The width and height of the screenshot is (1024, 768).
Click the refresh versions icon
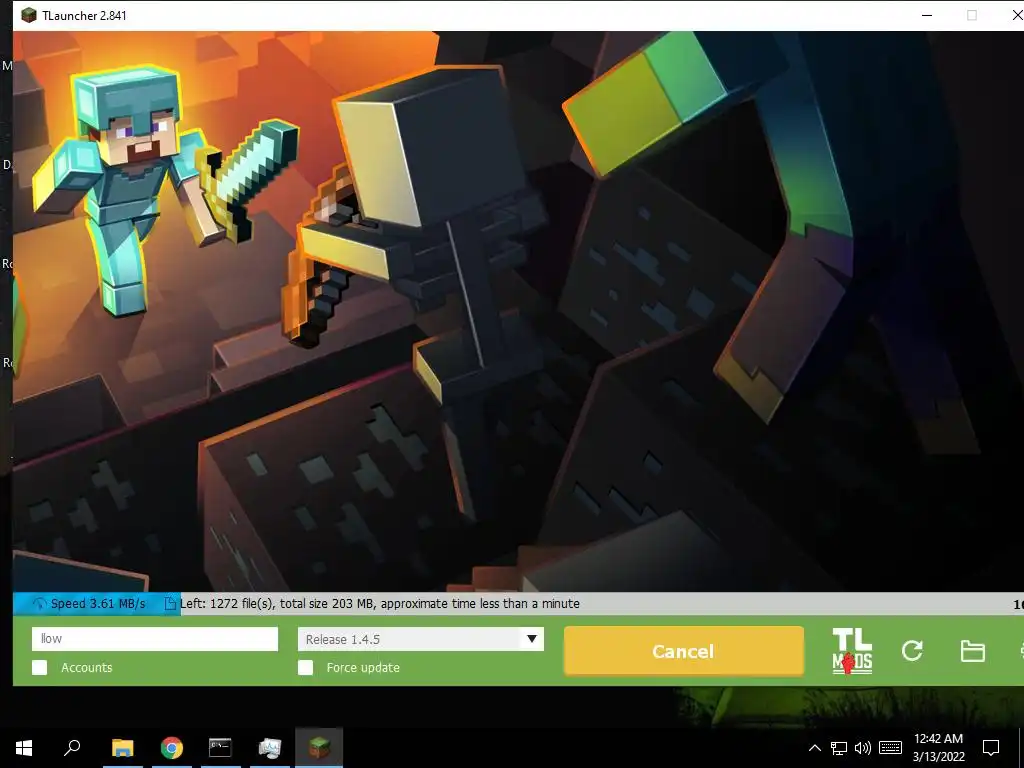click(x=912, y=650)
